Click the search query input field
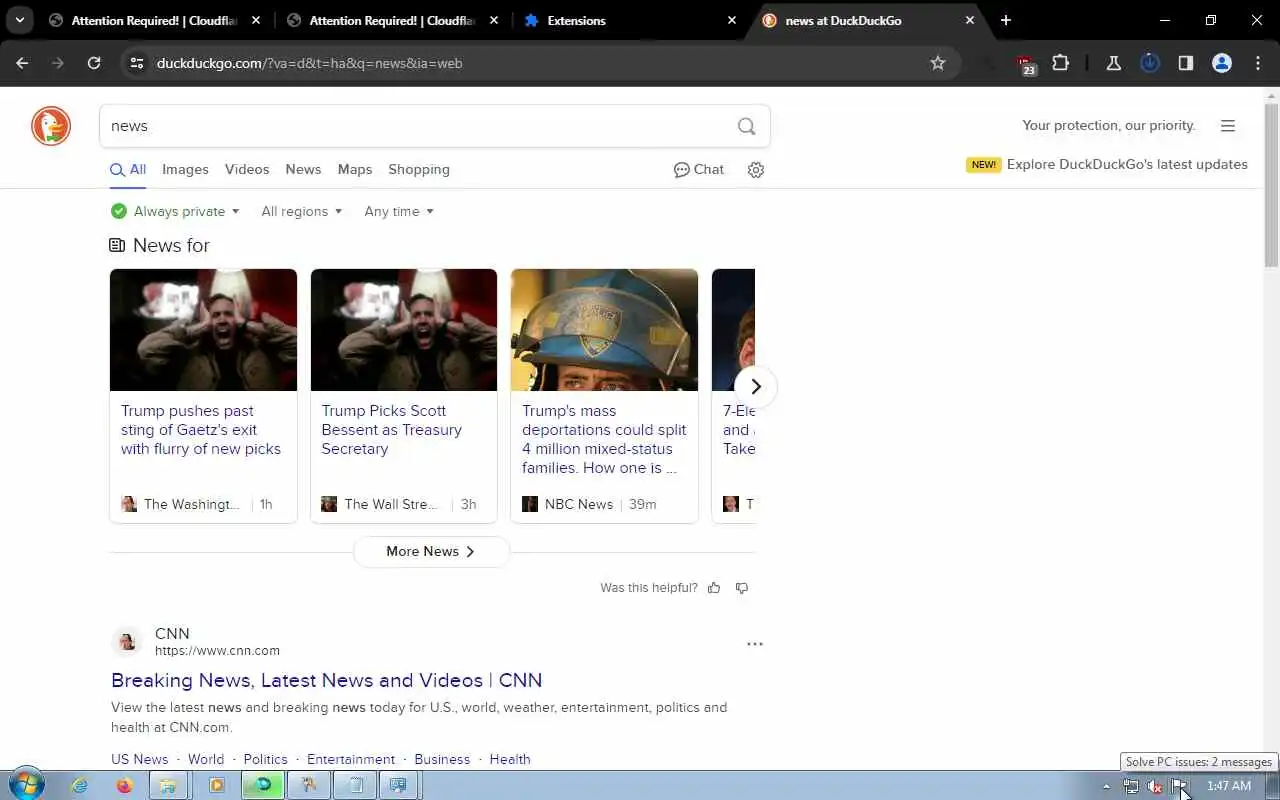The width and height of the screenshot is (1280, 800). (x=418, y=126)
